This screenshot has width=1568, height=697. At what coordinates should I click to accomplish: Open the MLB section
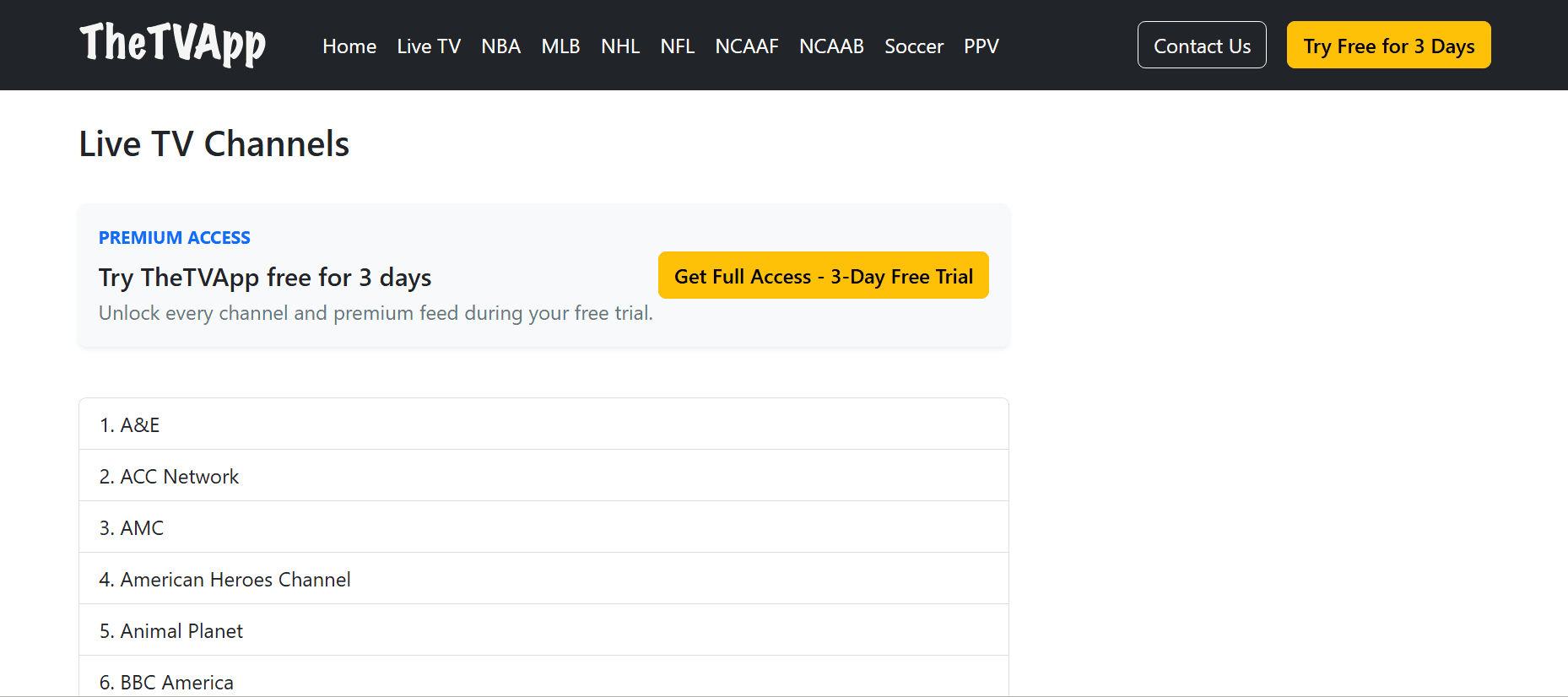pos(560,46)
